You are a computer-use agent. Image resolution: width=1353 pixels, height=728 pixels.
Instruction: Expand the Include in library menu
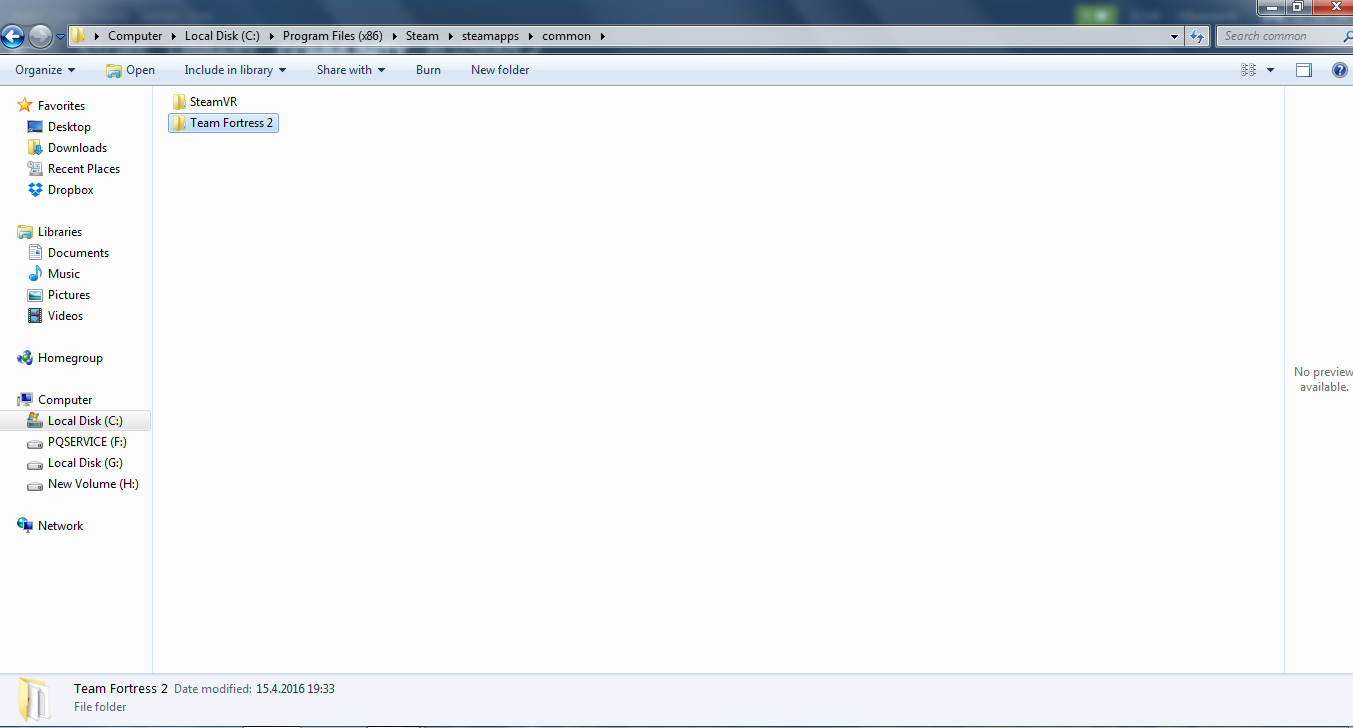point(235,70)
